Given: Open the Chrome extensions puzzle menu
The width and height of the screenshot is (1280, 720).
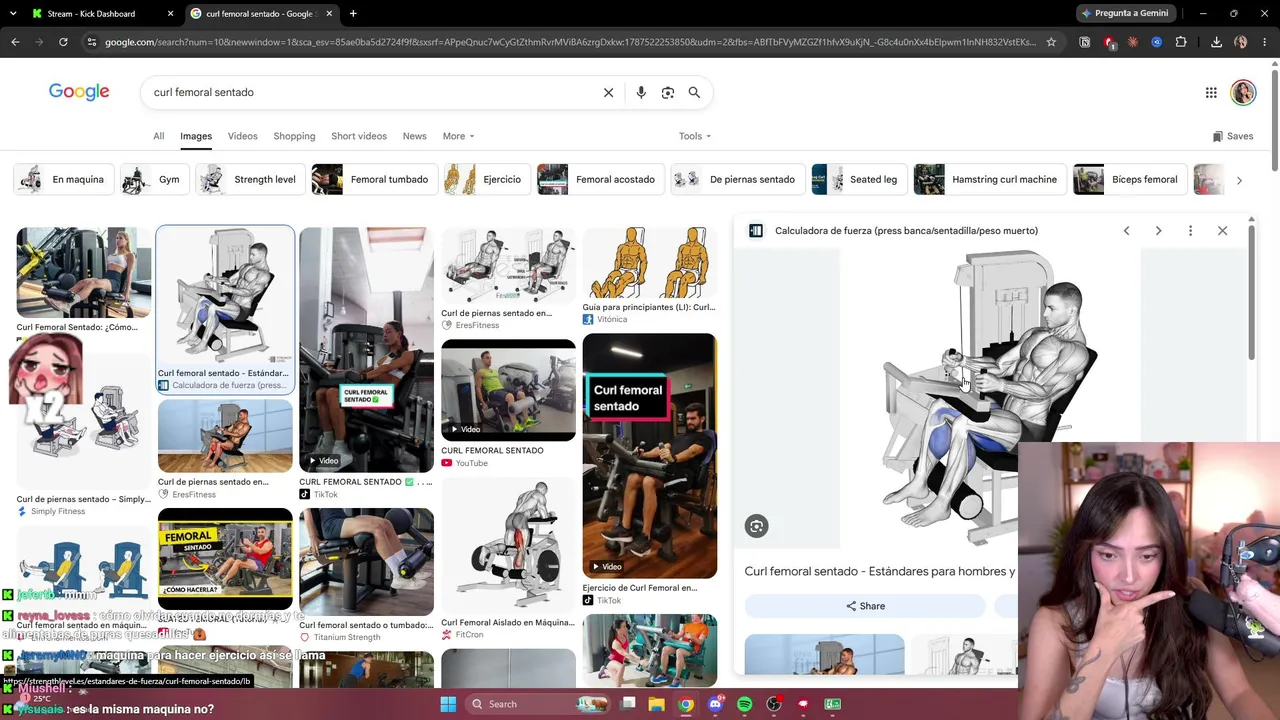Looking at the screenshot, I should [x=1181, y=42].
